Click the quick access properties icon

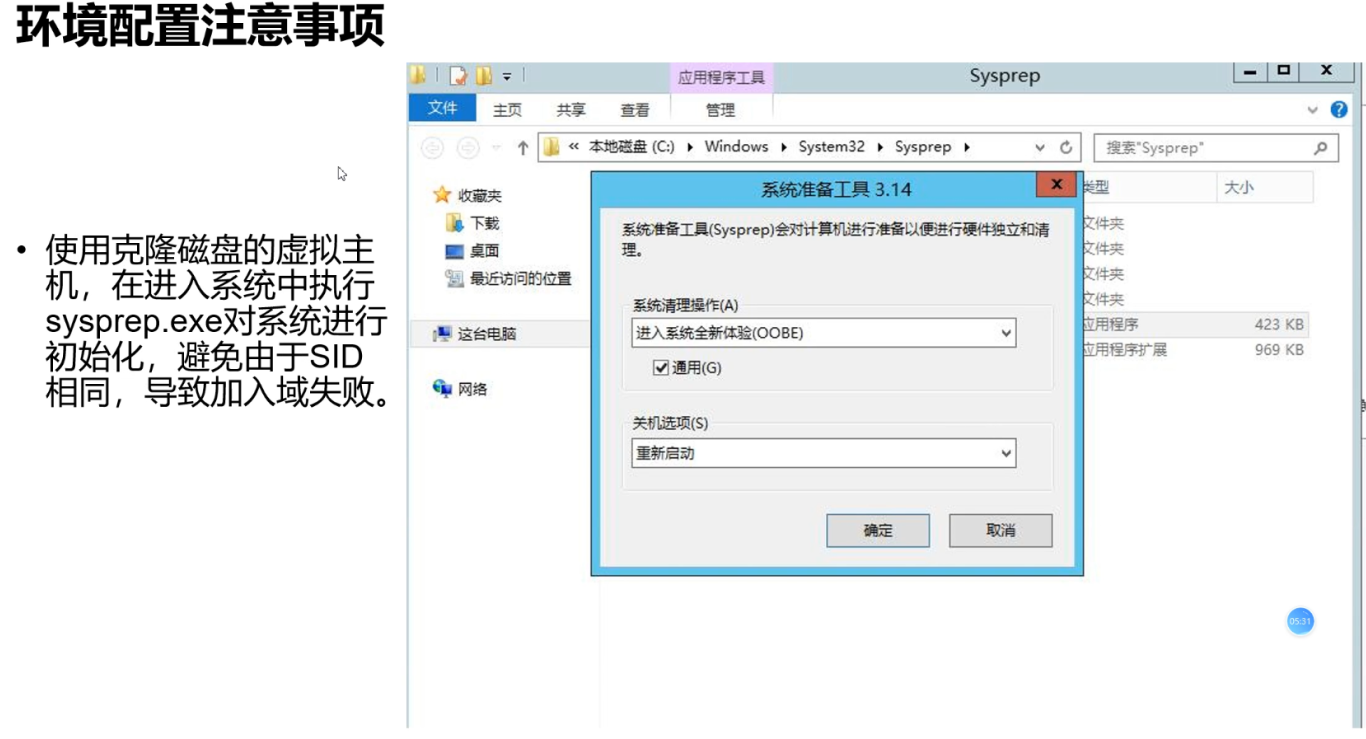[458, 76]
